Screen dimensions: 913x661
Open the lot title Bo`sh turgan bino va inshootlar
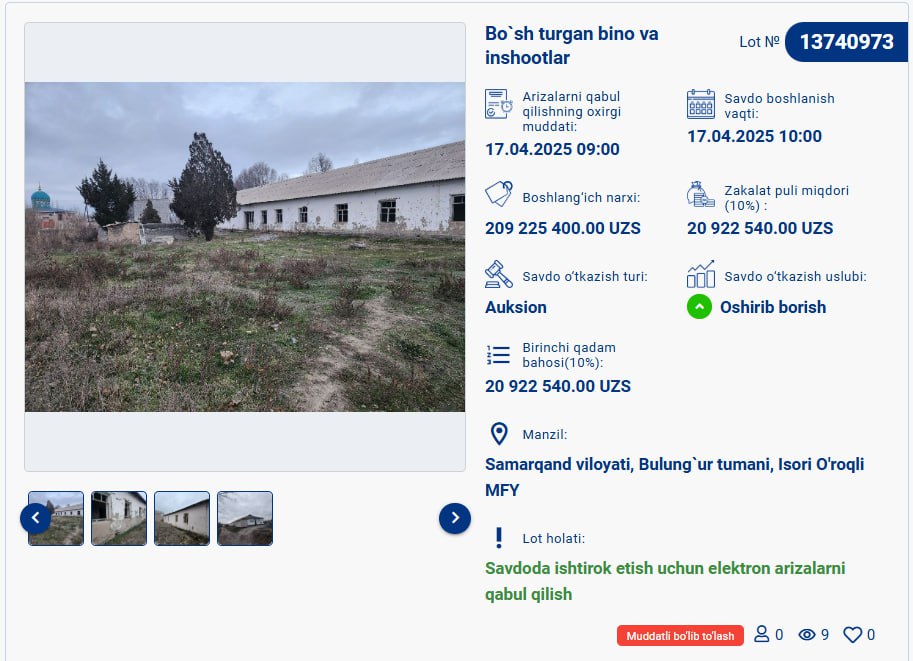coord(571,45)
